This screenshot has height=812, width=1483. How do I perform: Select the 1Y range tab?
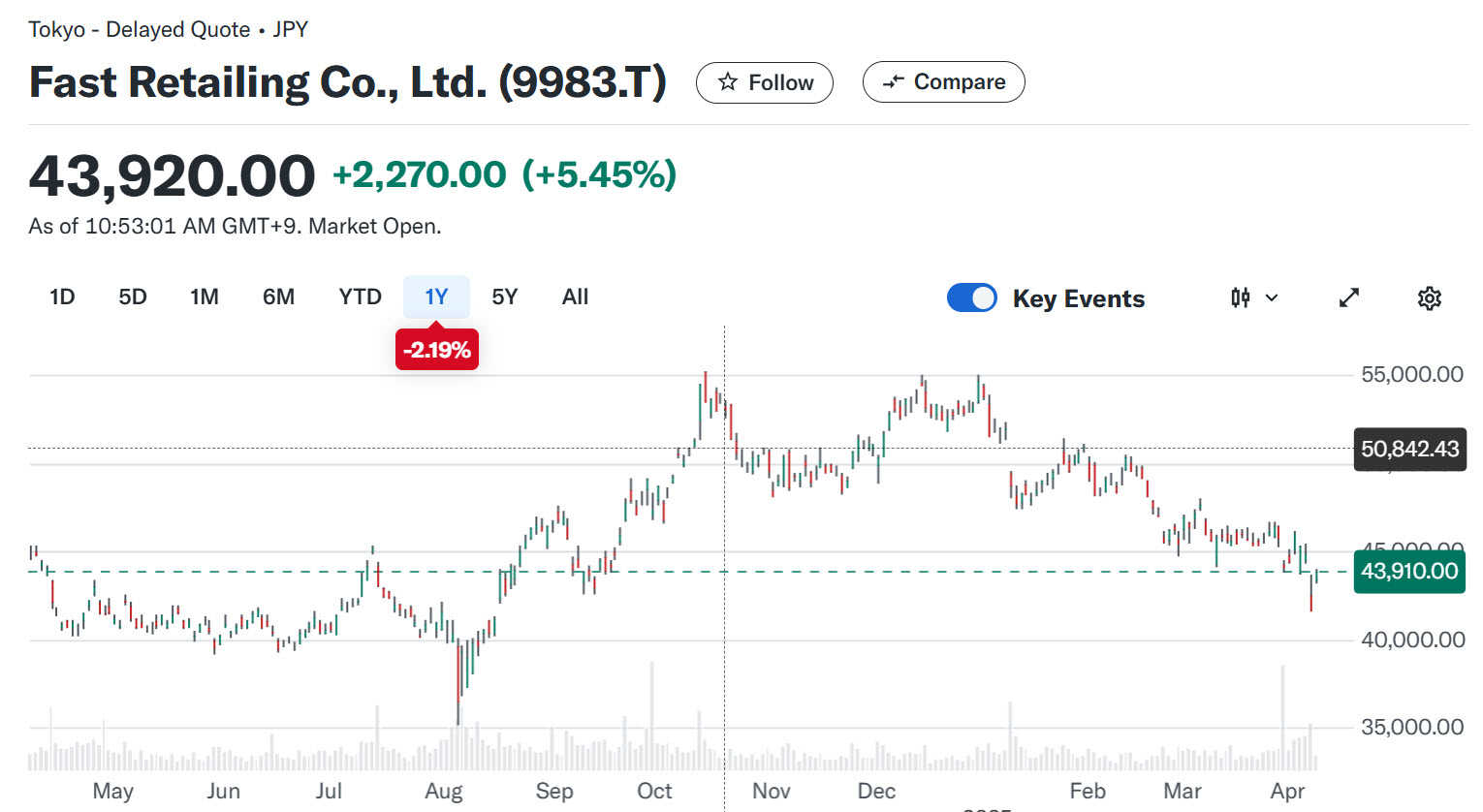[436, 297]
